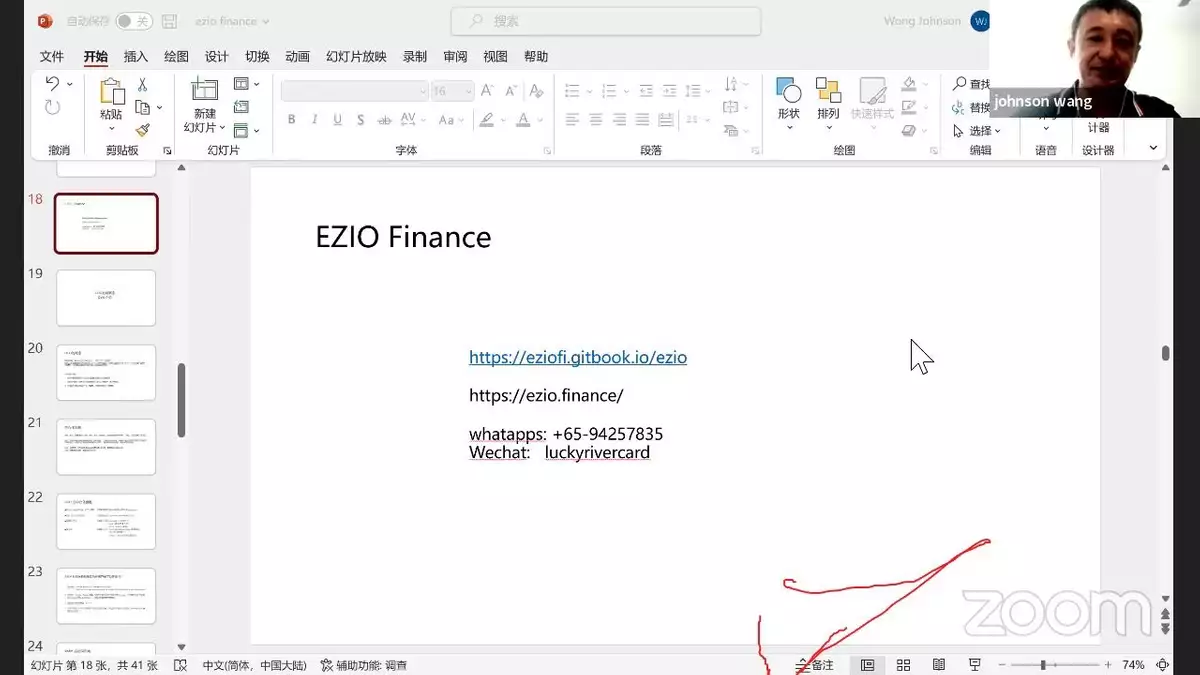The height and width of the screenshot is (675, 1200).
Task: Collapse the ribbon with the chevron
Action: [1153, 148]
